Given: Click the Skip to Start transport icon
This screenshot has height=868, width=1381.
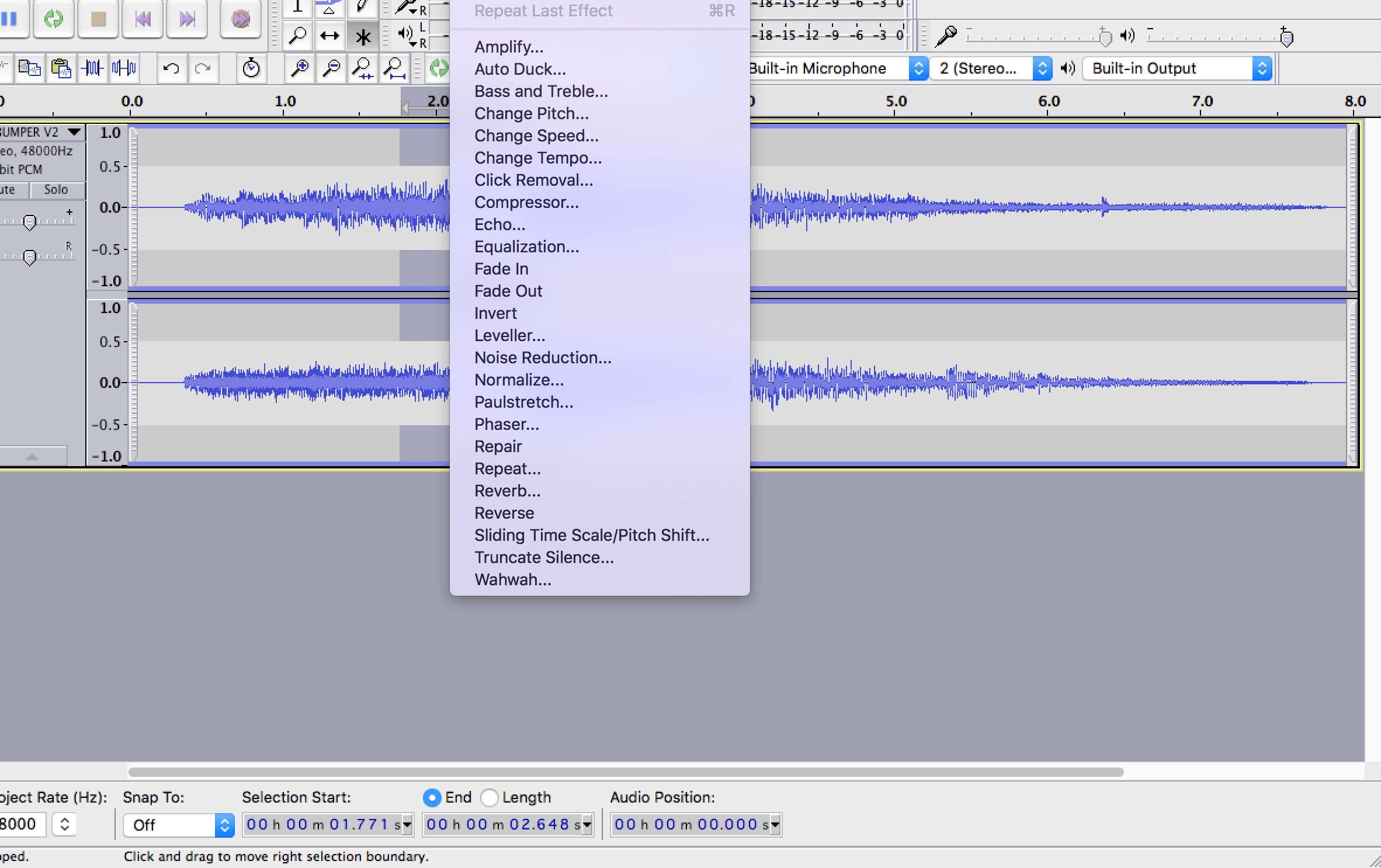Looking at the screenshot, I should pos(143,19).
